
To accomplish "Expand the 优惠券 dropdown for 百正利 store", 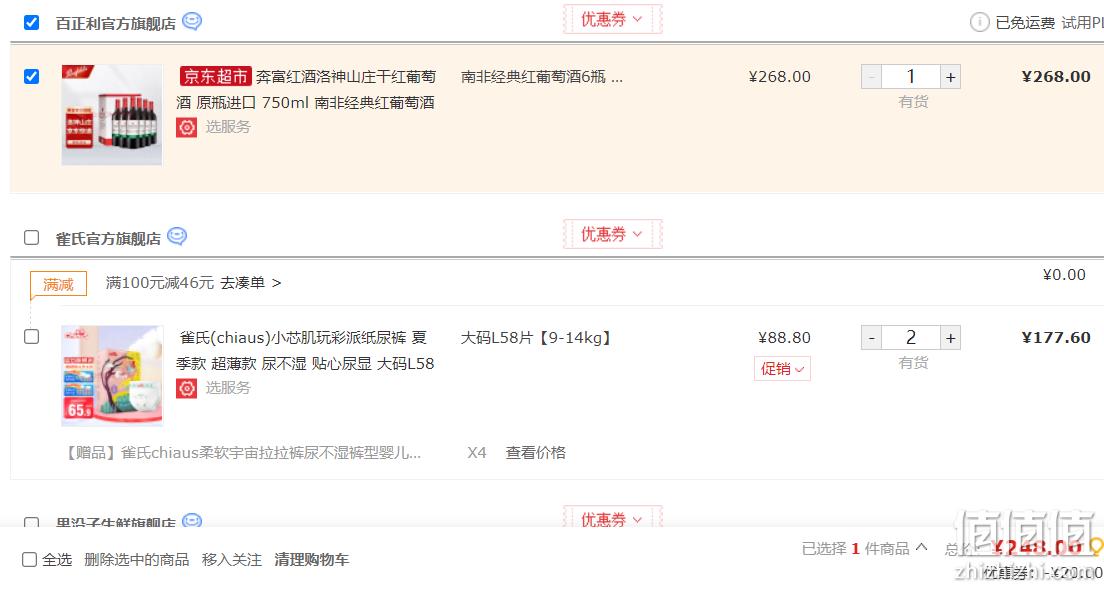I will [x=613, y=20].
